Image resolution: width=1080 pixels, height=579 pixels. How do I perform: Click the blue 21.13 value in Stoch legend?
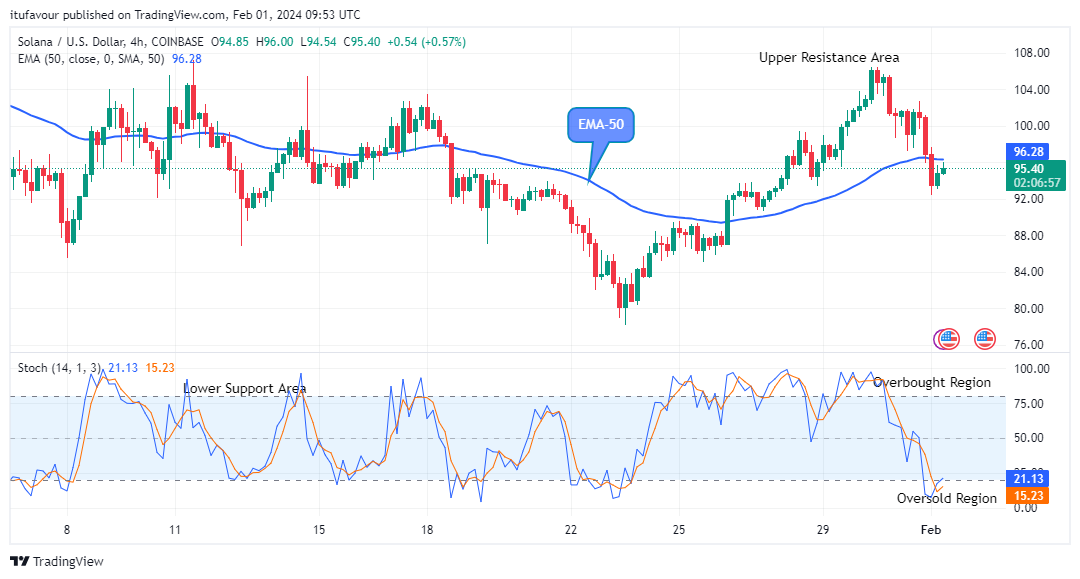tap(123, 368)
